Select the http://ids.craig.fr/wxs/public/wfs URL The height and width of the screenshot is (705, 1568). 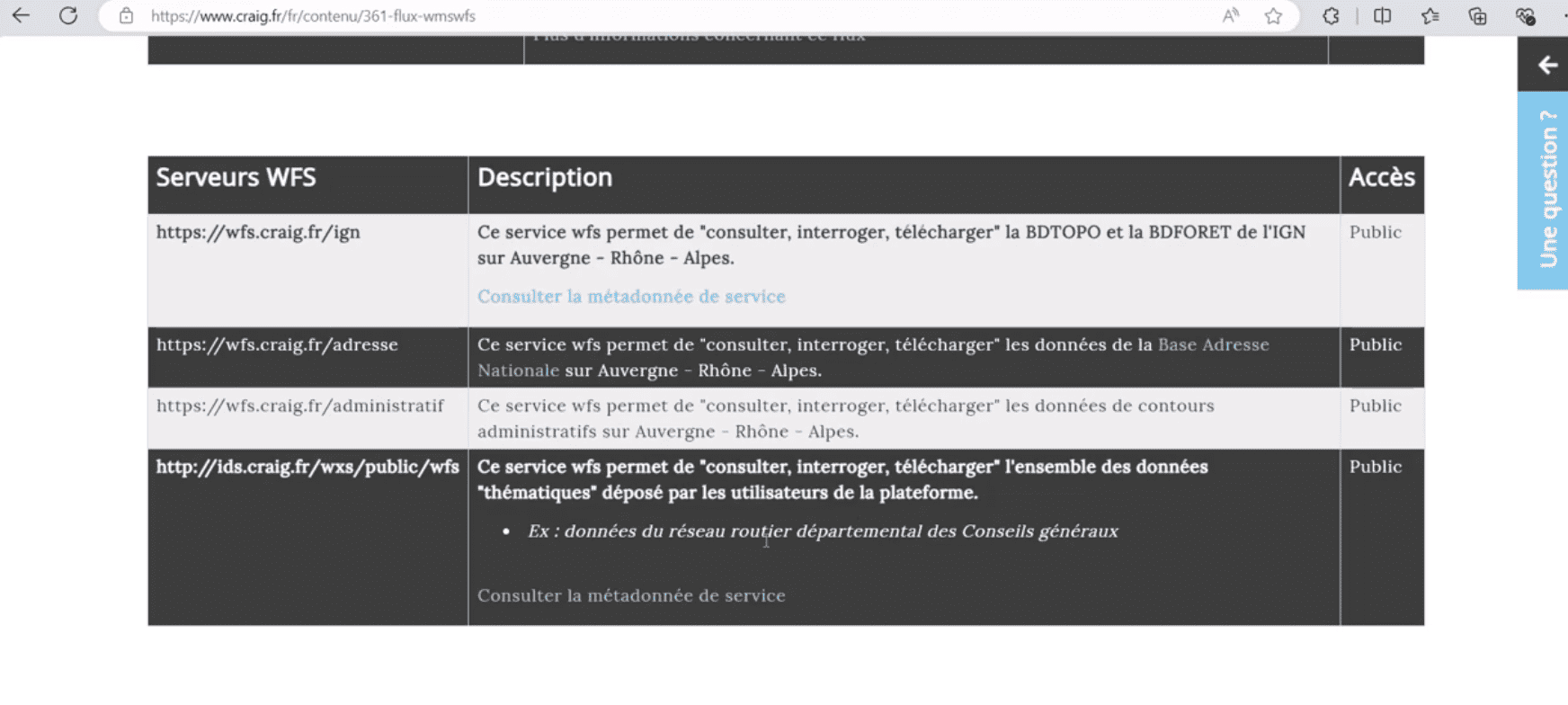coord(307,467)
